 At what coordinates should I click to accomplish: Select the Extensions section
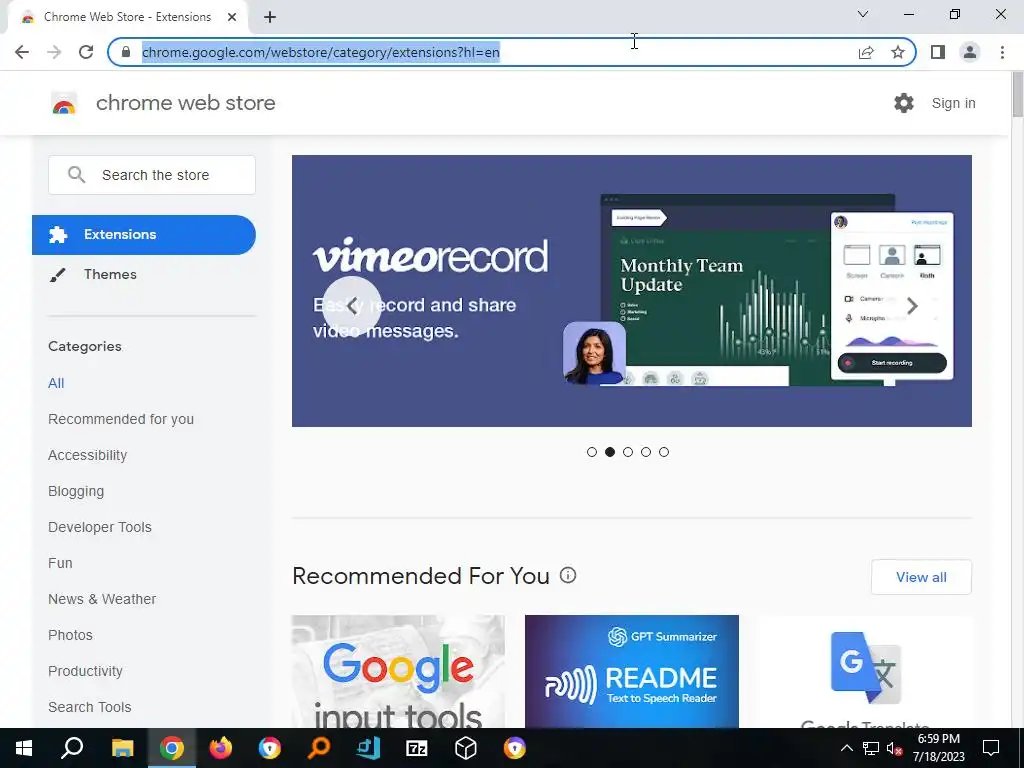[x=144, y=234]
